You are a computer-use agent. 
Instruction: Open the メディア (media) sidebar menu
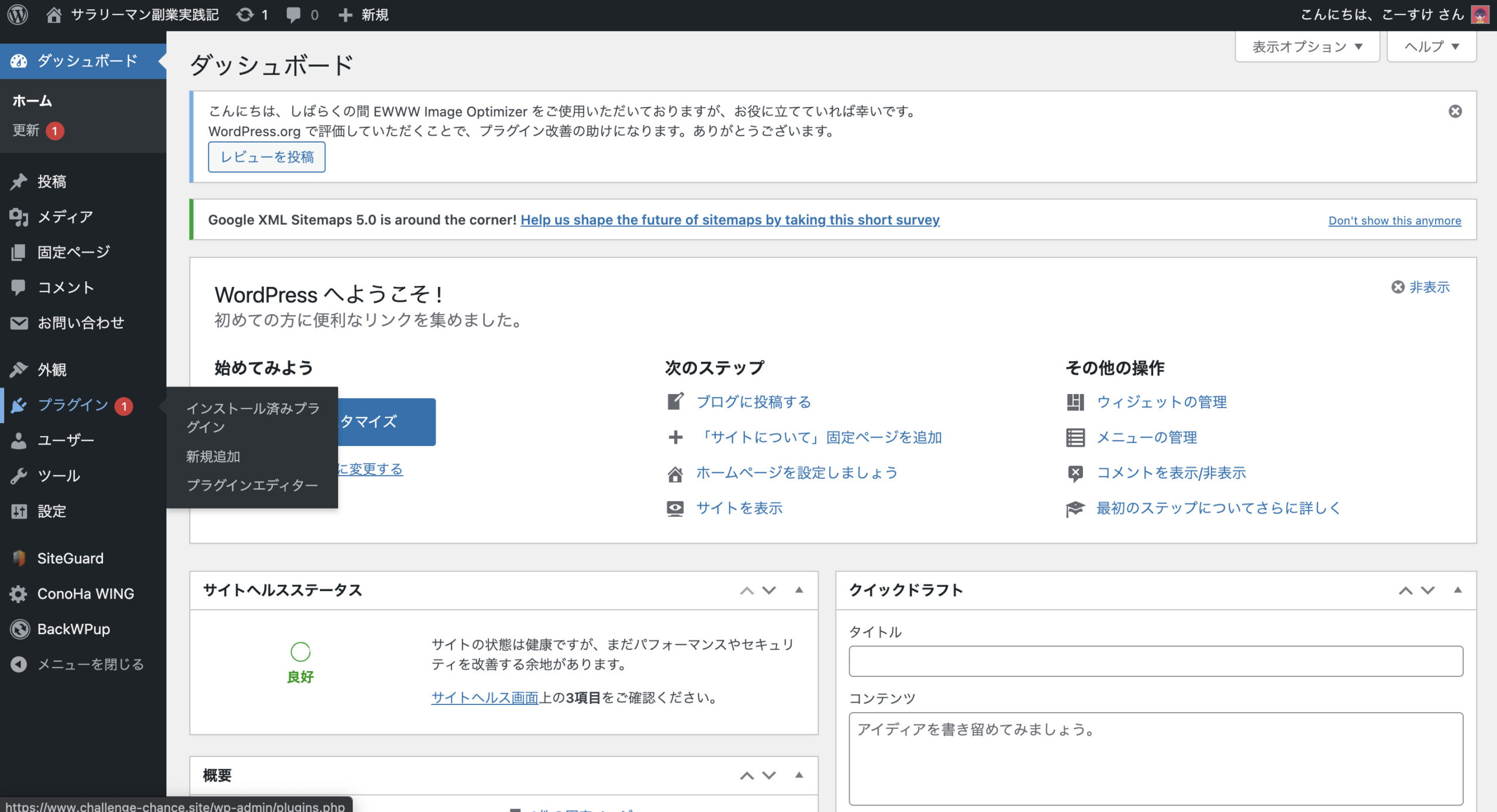pyautogui.click(x=64, y=217)
